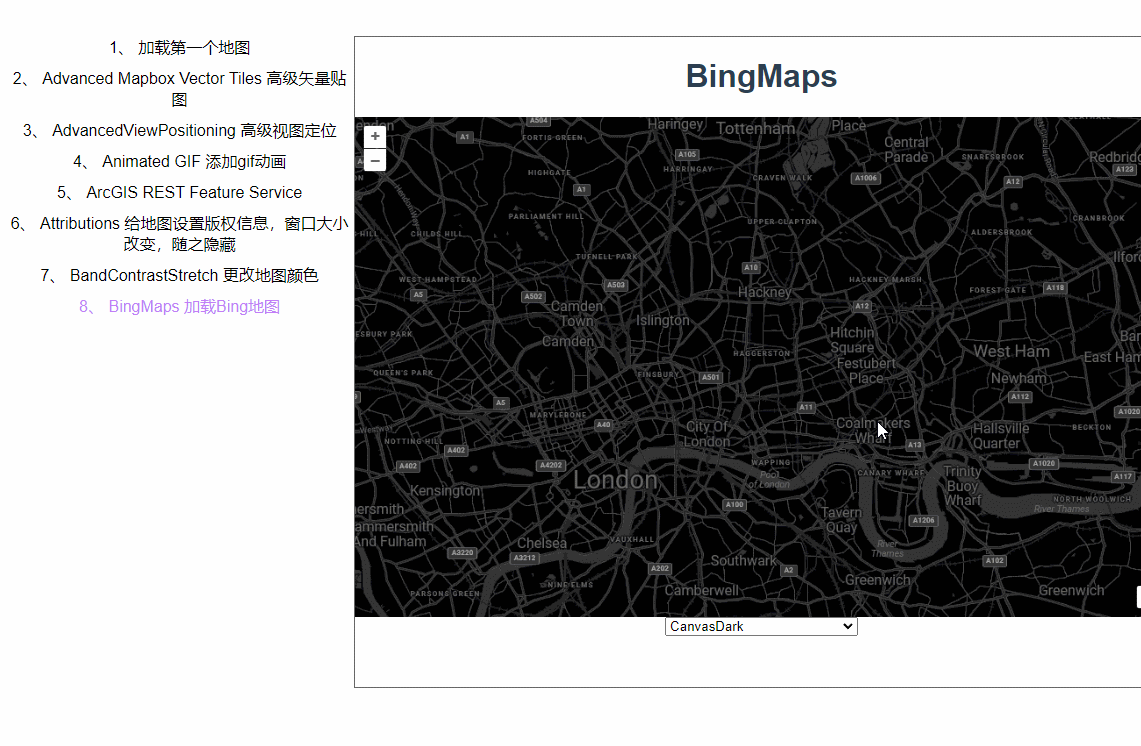The height and width of the screenshot is (746, 1141).
Task: Click the A105 road shield
Action: click(687, 154)
